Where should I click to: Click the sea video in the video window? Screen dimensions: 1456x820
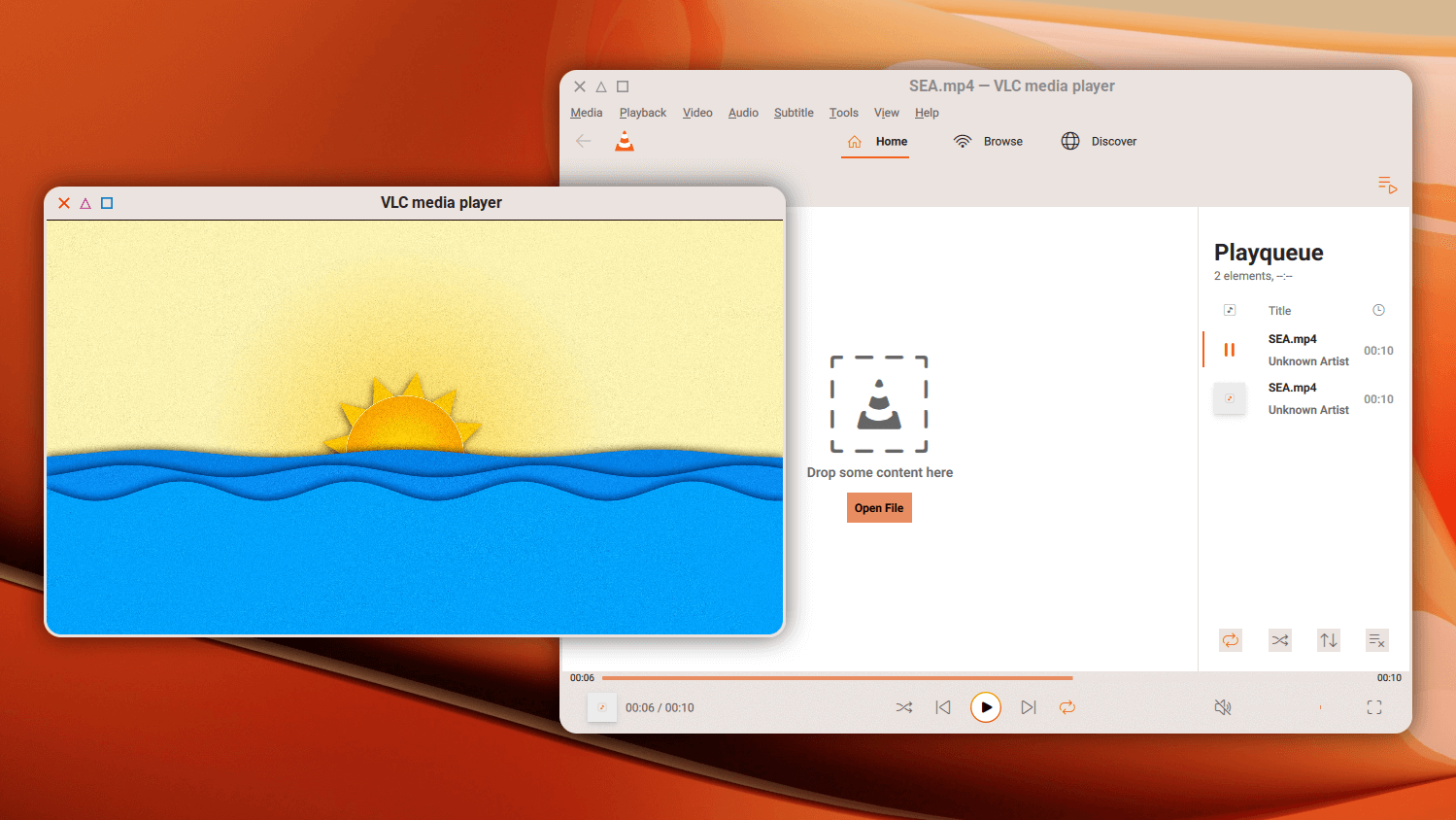(x=415, y=427)
